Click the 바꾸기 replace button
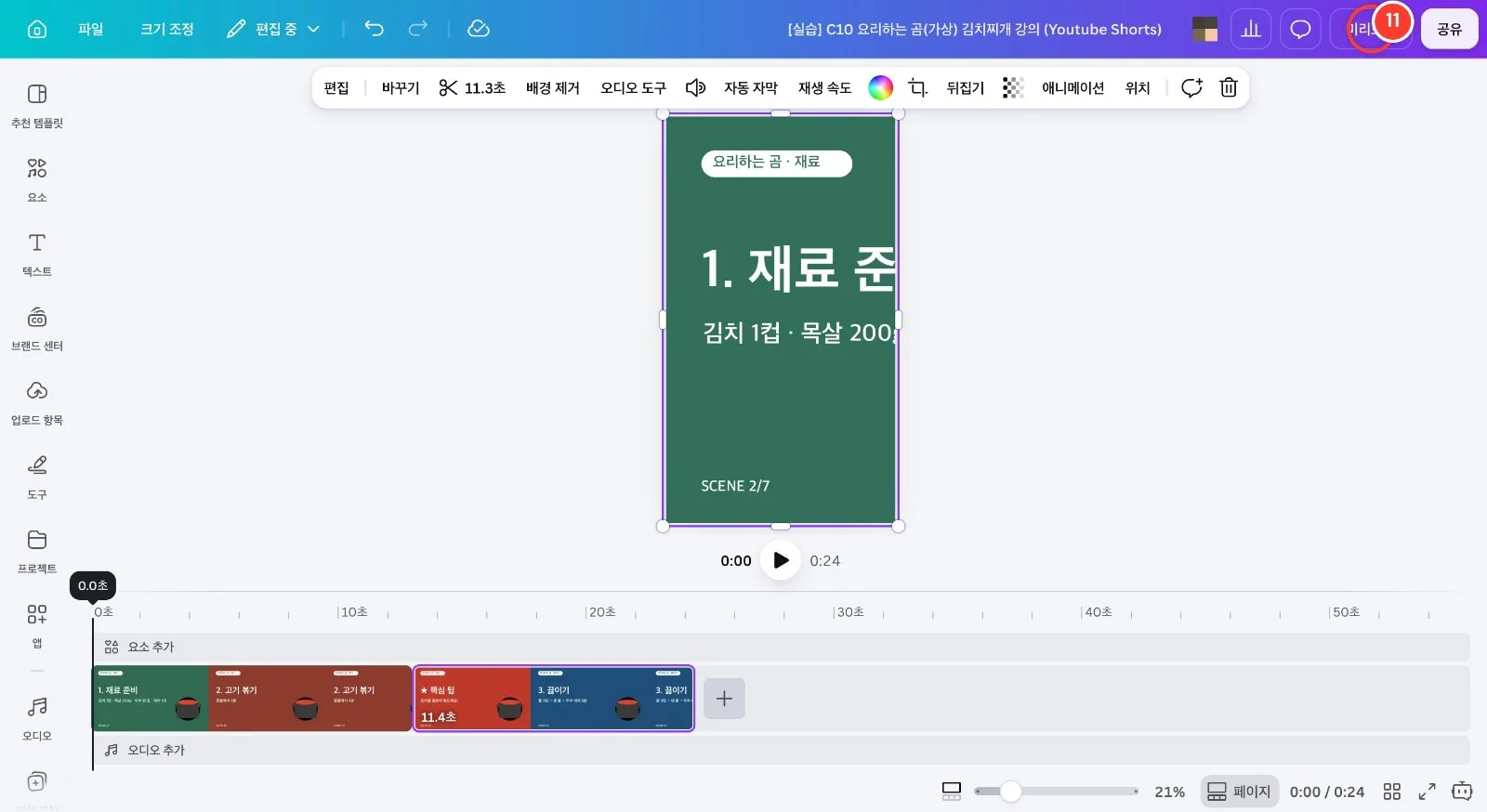1487x812 pixels. 401,87
